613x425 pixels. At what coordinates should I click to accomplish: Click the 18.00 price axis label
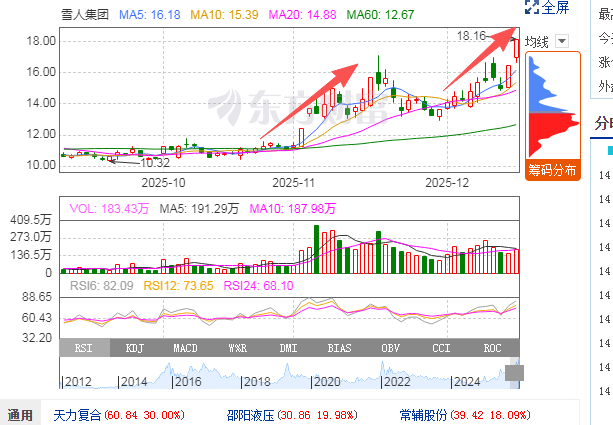coord(41,41)
